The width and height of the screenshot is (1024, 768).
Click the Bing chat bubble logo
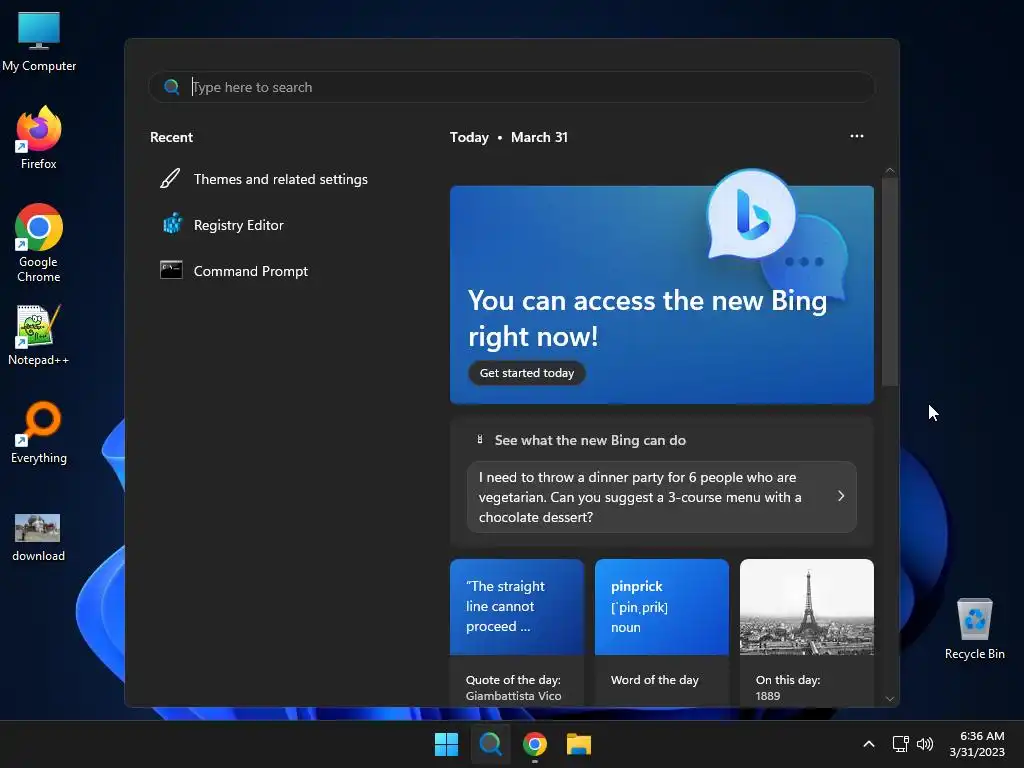751,214
